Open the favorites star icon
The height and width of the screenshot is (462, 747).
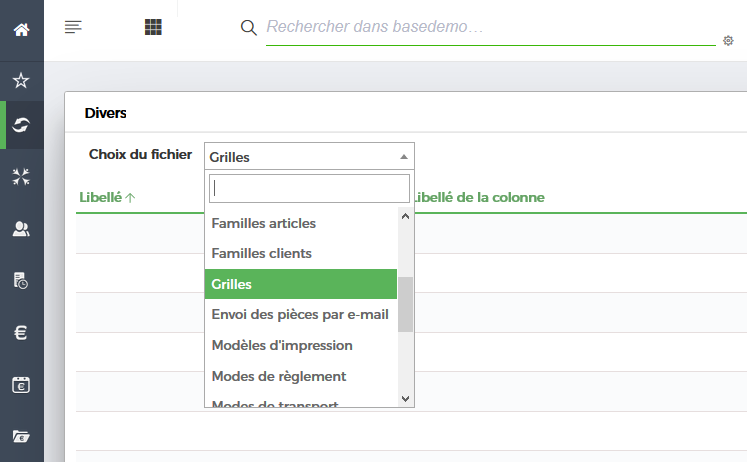click(x=21, y=80)
